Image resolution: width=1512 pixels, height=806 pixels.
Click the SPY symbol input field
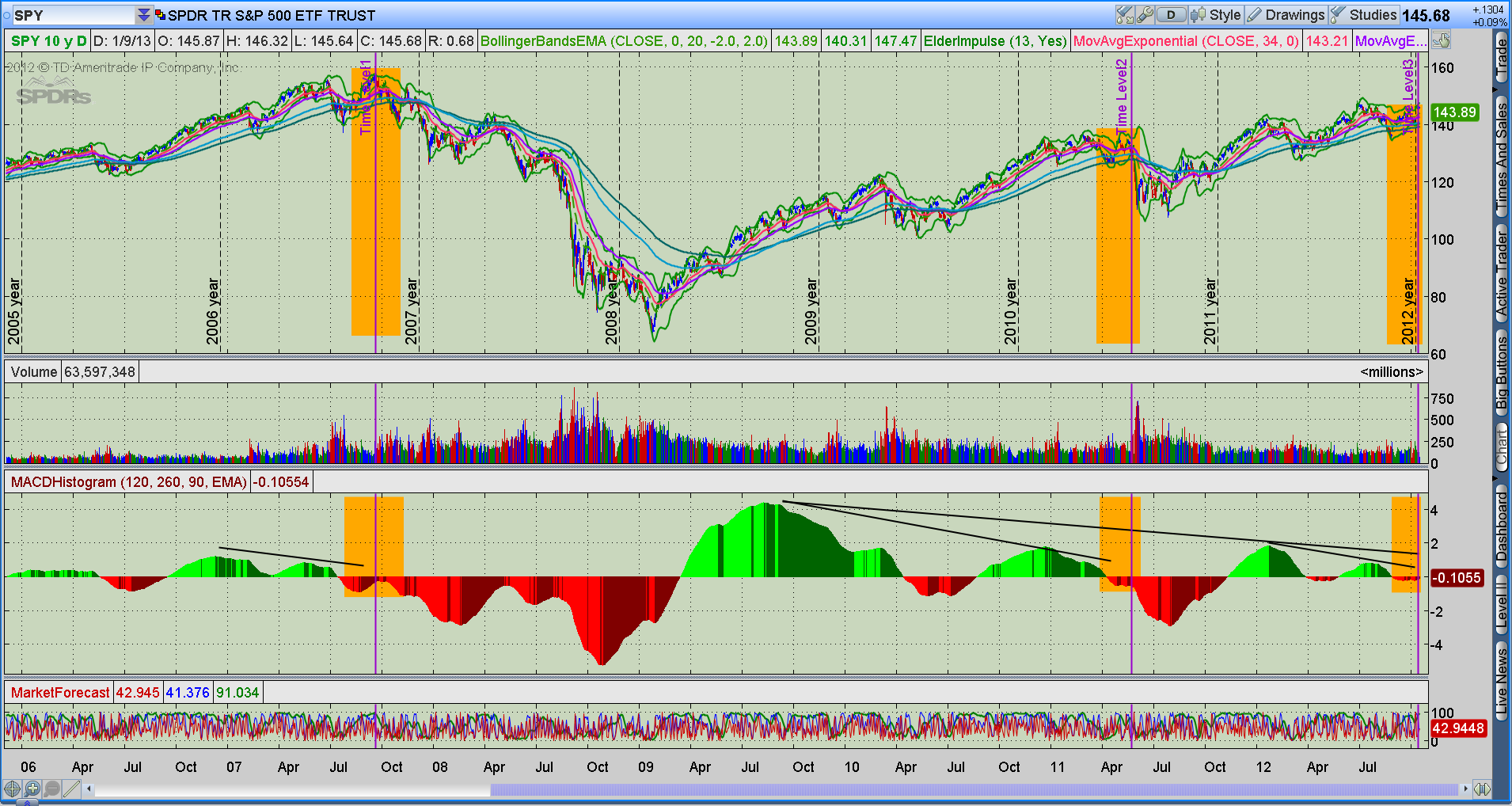(74, 15)
